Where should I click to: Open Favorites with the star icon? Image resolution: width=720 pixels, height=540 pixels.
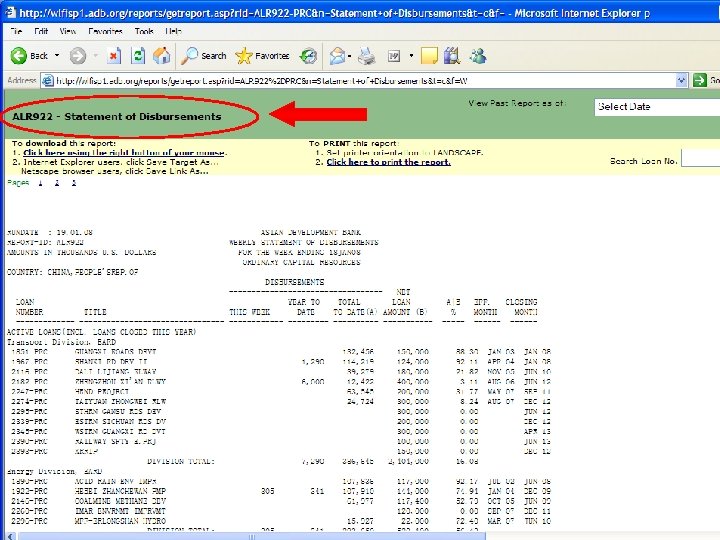pos(262,56)
